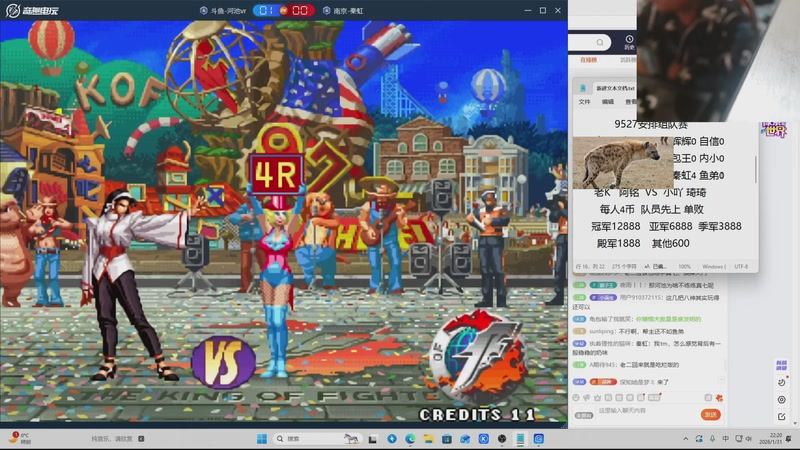Click the 行 16, 列 22 cursor position indicator

(x=589, y=267)
